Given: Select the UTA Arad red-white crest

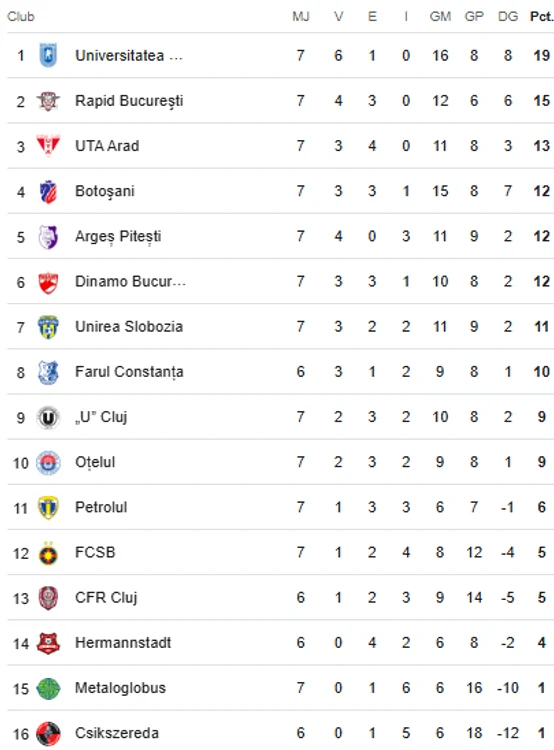Looking at the screenshot, I should coord(48,146).
